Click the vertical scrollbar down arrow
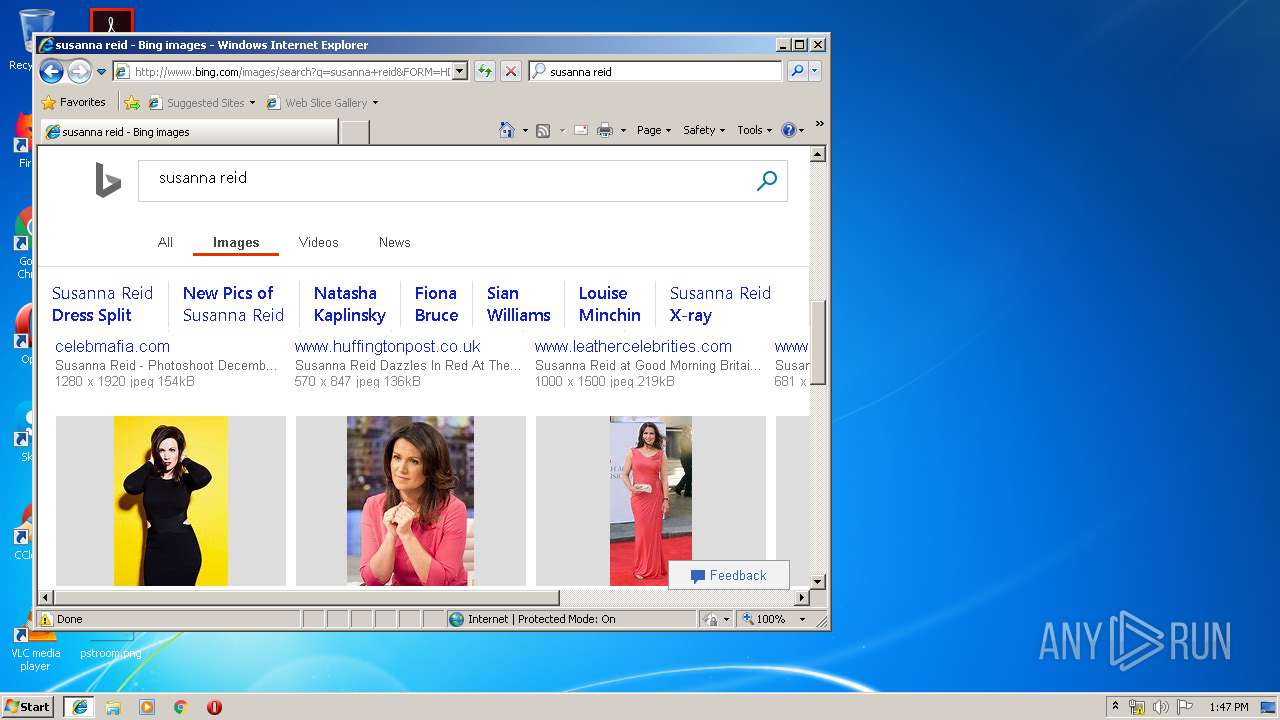 [x=817, y=581]
